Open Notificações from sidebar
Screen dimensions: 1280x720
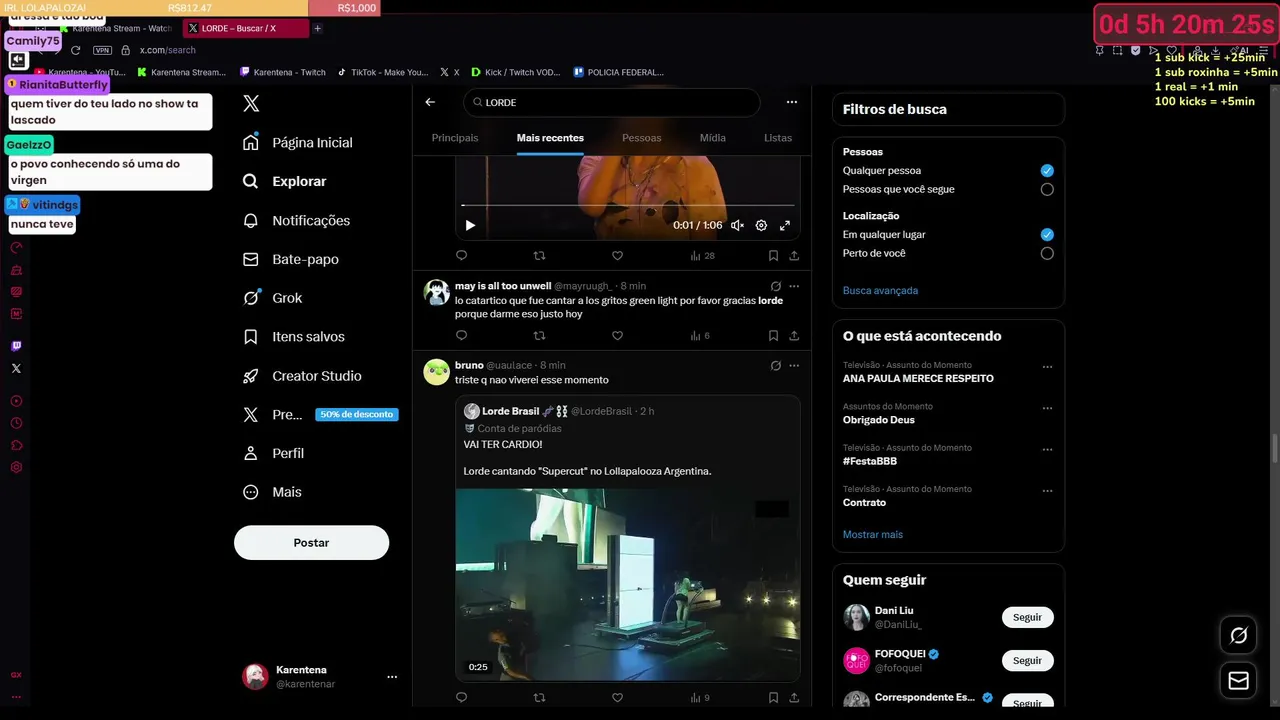pos(296,220)
